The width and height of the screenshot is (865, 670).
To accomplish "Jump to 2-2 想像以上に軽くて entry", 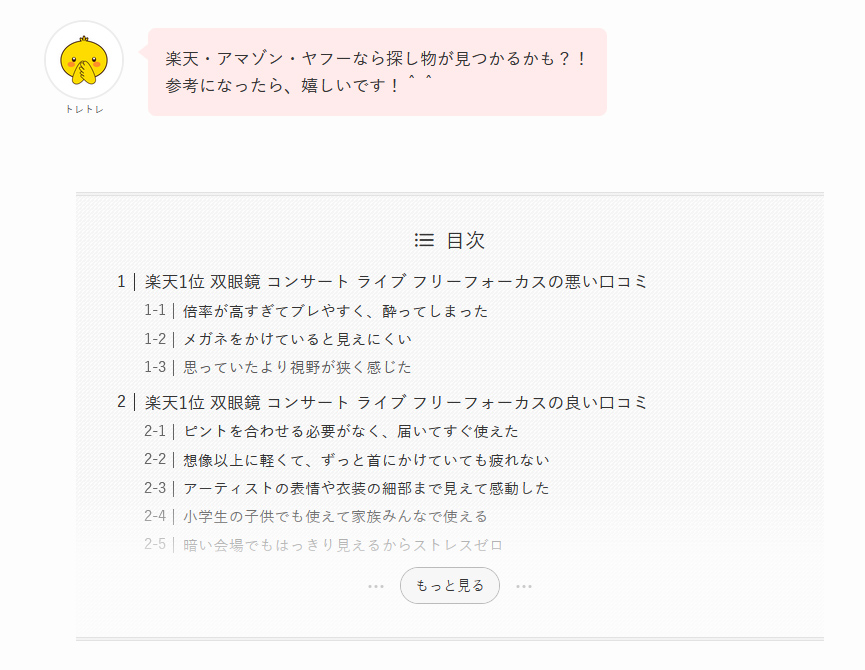I will pos(366,460).
